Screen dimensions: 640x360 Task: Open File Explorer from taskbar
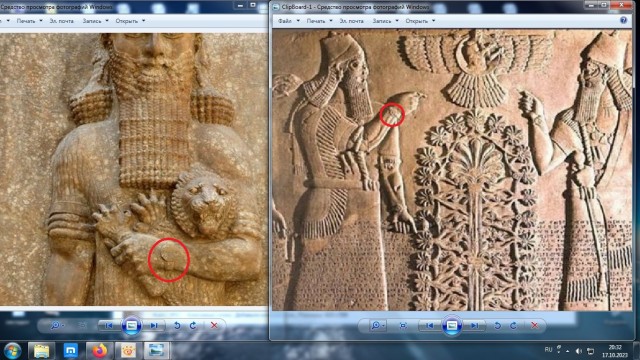[x=41, y=351]
